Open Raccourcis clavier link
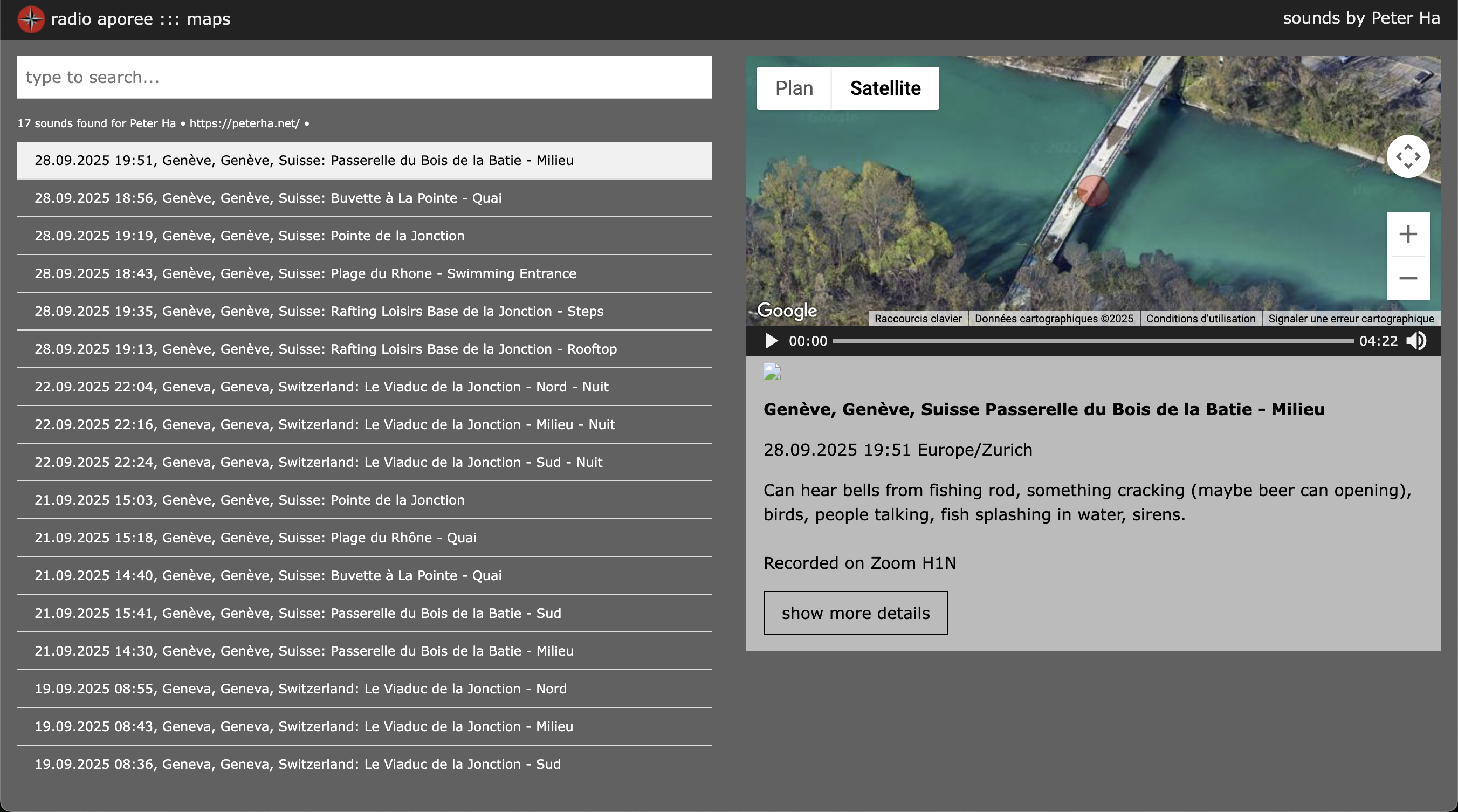1458x812 pixels. pos(918,319)
